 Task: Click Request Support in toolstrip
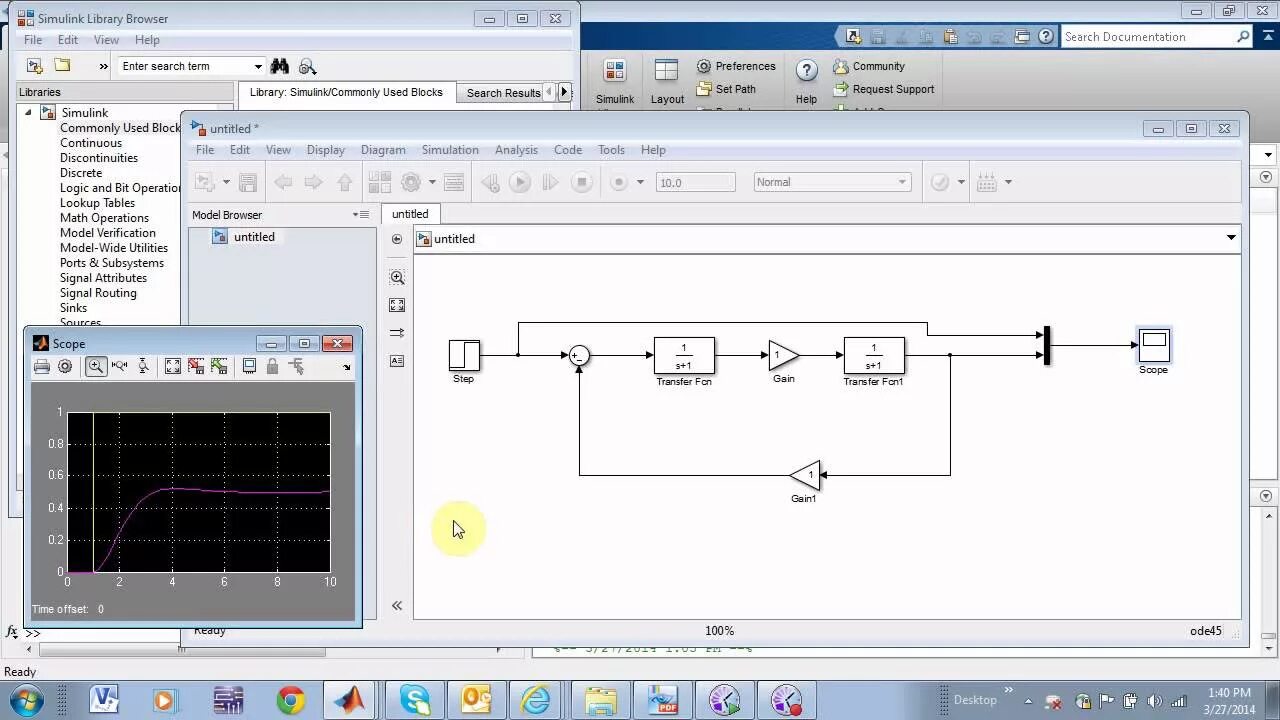pyautogui.click(x=884, y=89)
